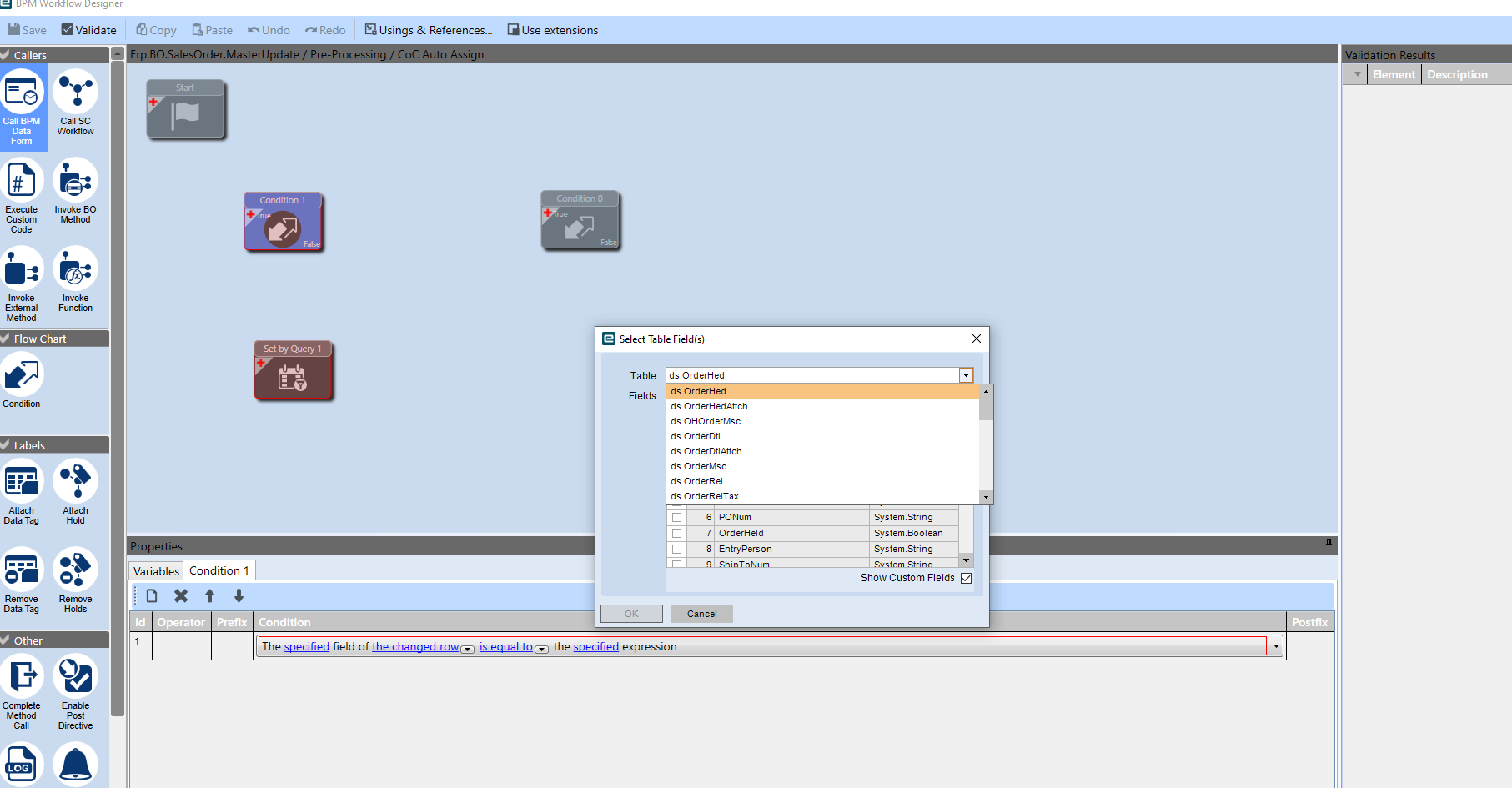Copy the selected workflow element
Screen dimensions: 1512x788
click(x=157, y=30)
